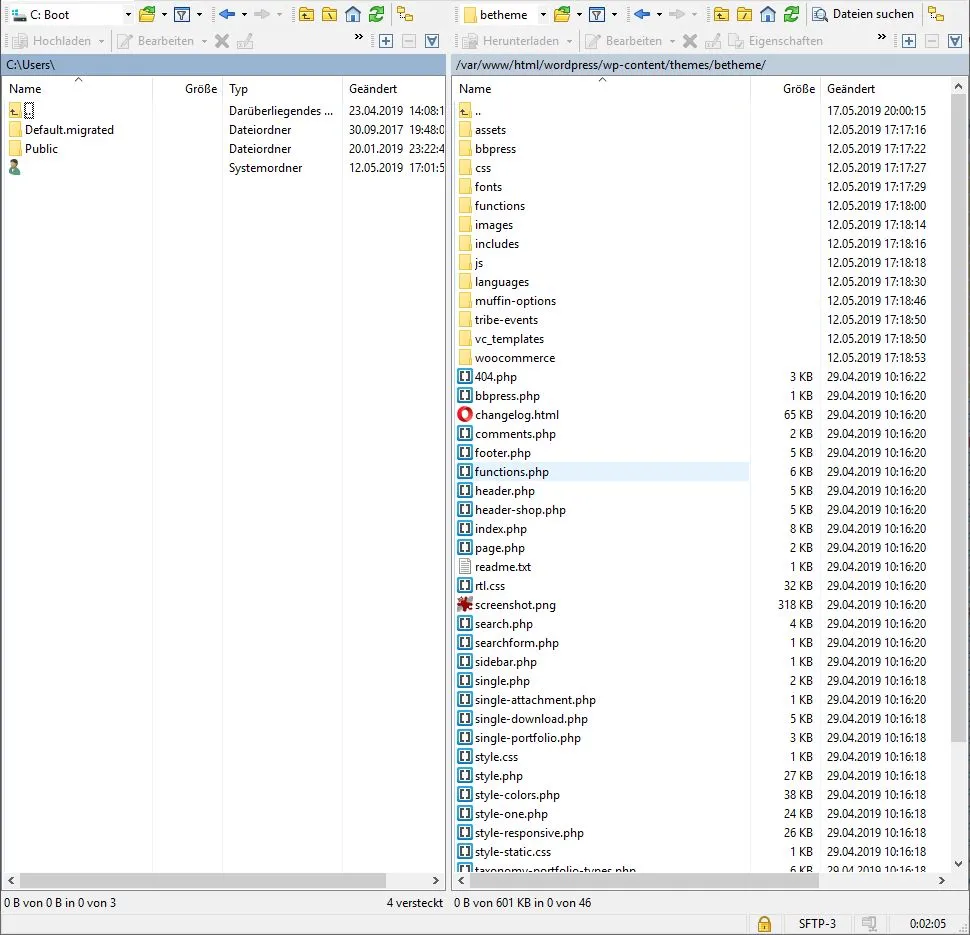This screenshot has width=970, height=935.
Task: Expand remote Bearbeiten dropdown arrow
Action: (x=672, y=41)
